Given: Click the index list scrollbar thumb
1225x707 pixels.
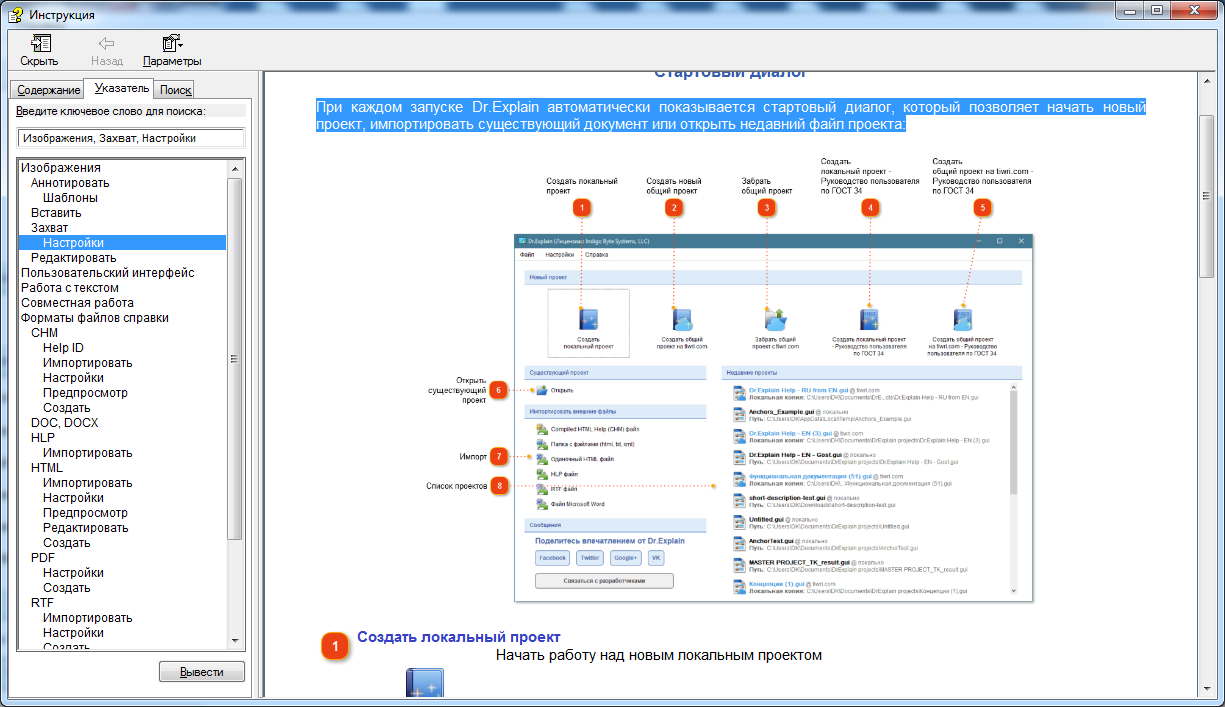Looking at the screenshot, I should coord(235,360).
